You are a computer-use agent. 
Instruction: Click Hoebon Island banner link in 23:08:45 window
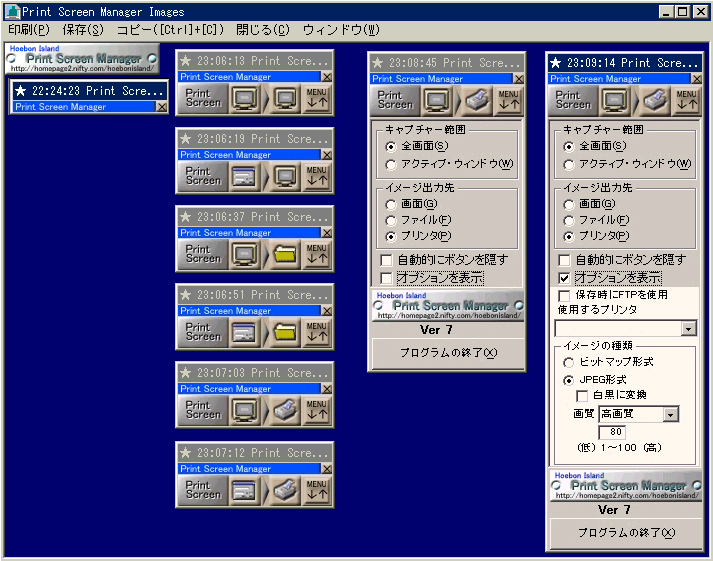click(x=448, y=306)
